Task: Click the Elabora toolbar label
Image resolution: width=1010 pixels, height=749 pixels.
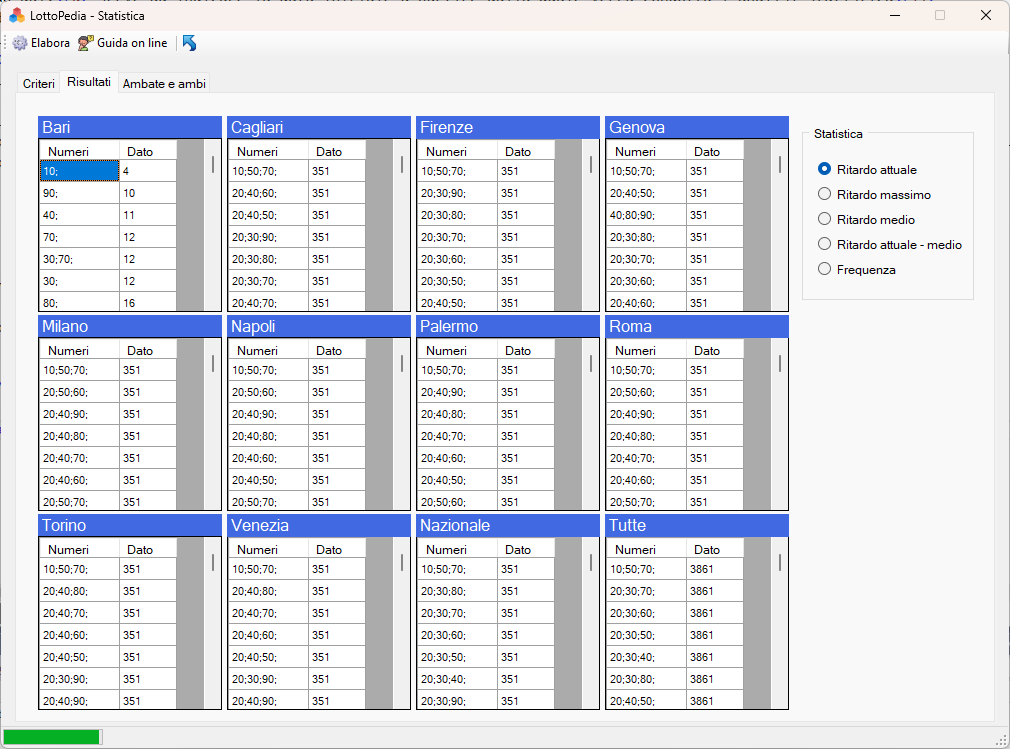Action: pos(50,43)
